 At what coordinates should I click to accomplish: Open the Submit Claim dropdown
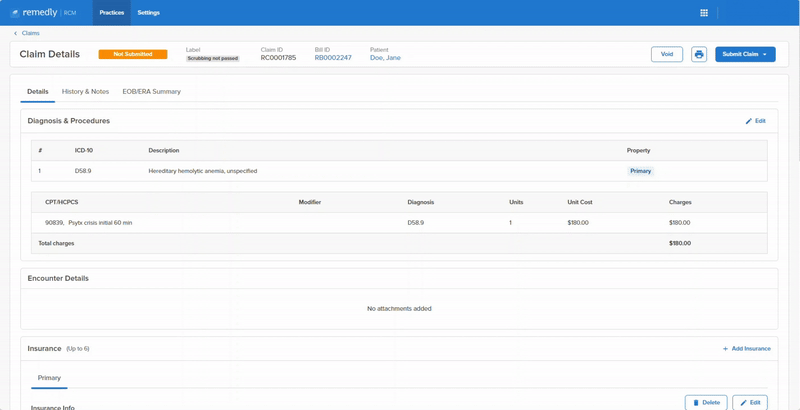(x=745, y=54)
